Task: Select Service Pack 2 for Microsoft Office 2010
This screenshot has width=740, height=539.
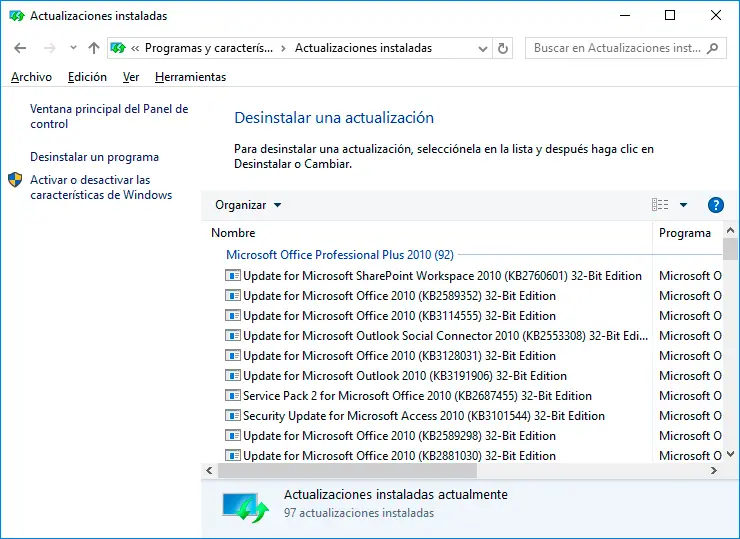Action: [417, 396]
